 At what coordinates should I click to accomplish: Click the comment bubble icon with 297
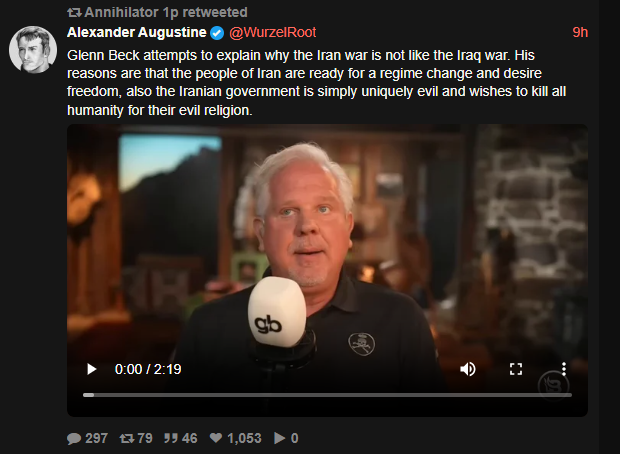coord(74,438)
